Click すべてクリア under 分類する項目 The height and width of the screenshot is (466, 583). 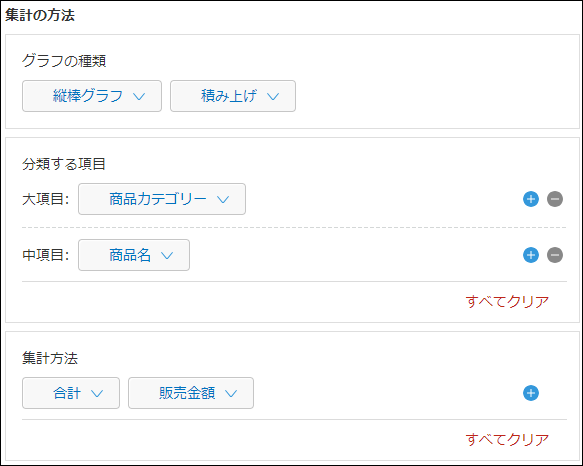(507, 301)
